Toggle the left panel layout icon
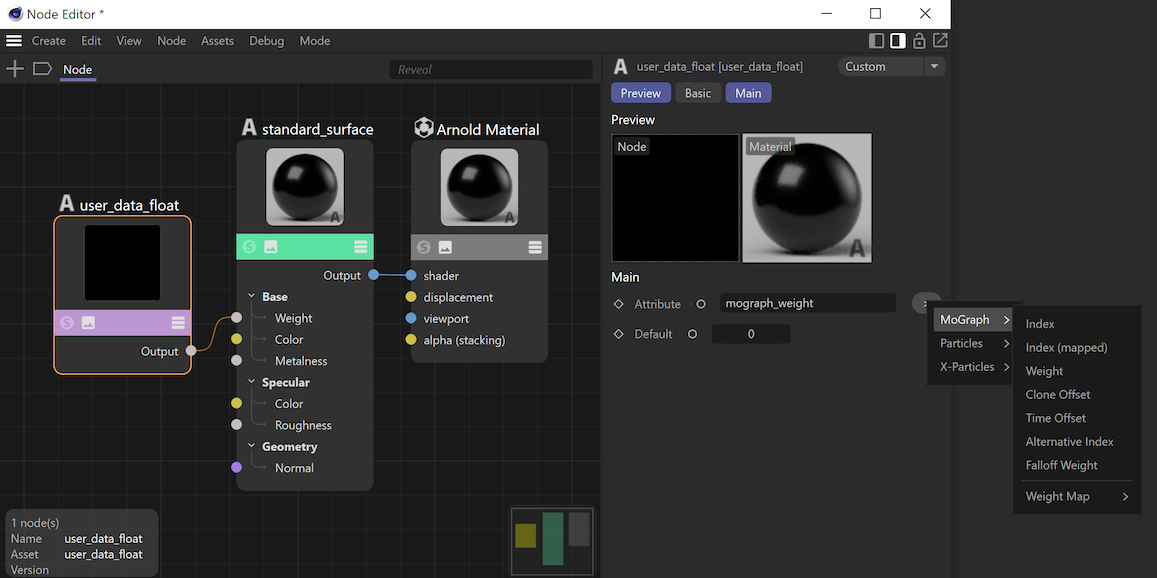1157x578 pixels. (877, 41)
